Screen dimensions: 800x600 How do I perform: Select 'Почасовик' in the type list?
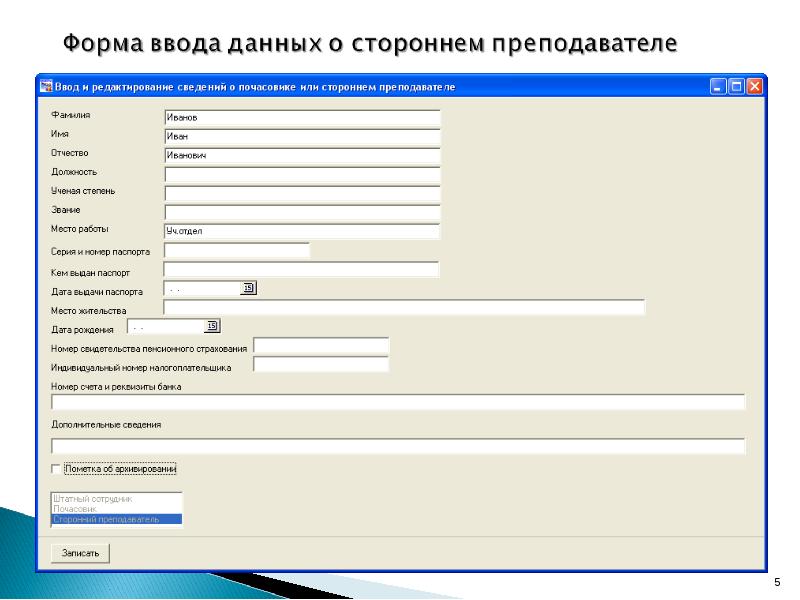pyautogui.click(x=116, y=509)
